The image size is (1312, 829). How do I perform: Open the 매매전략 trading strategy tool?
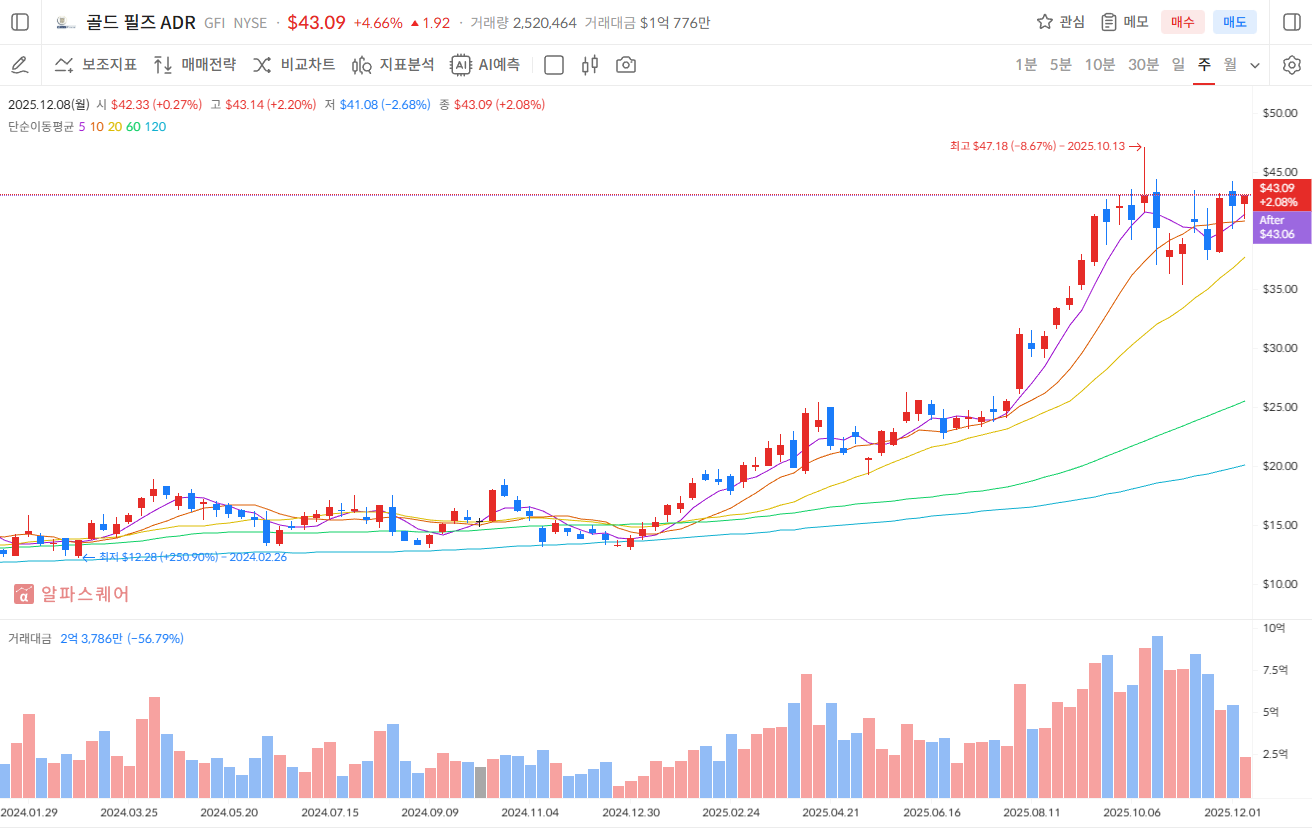tap(195, 65)
